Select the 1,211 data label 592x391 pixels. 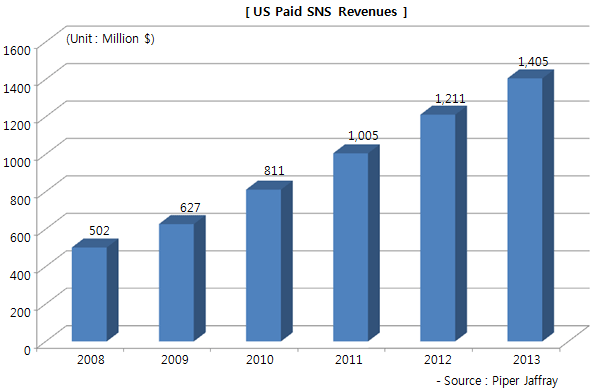450,99
